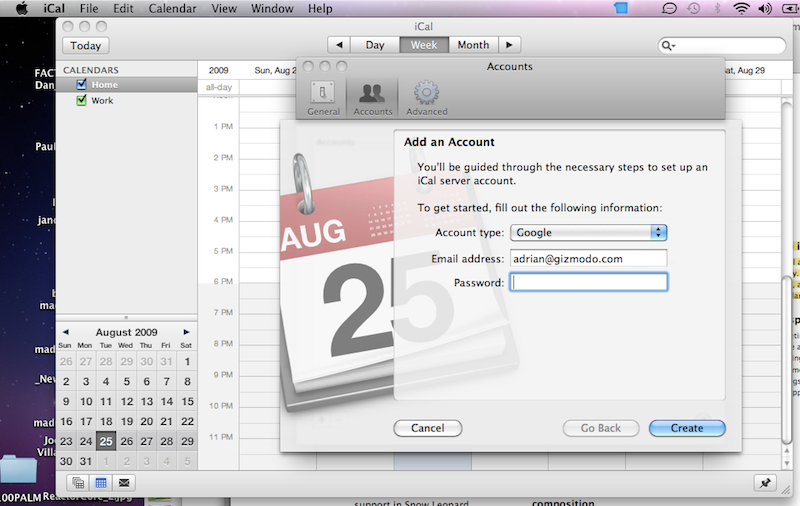This screenshot has height=506, width=800.
Task: Select August 25 in mini calendar
Action: (106, 441)
